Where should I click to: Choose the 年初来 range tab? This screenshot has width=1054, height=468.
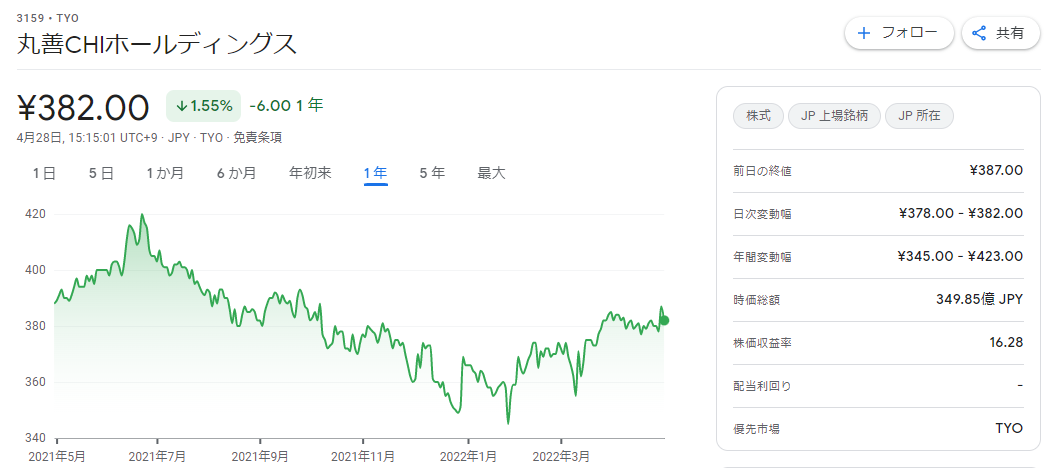point(310,173)
